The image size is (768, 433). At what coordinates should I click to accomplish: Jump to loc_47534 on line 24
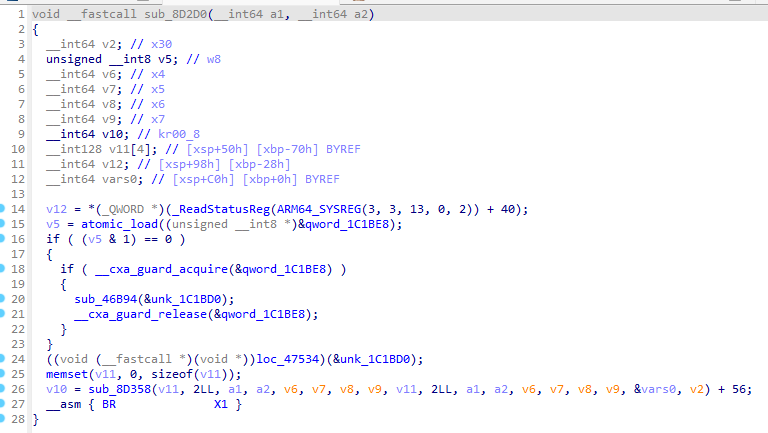tap(287, 359)
